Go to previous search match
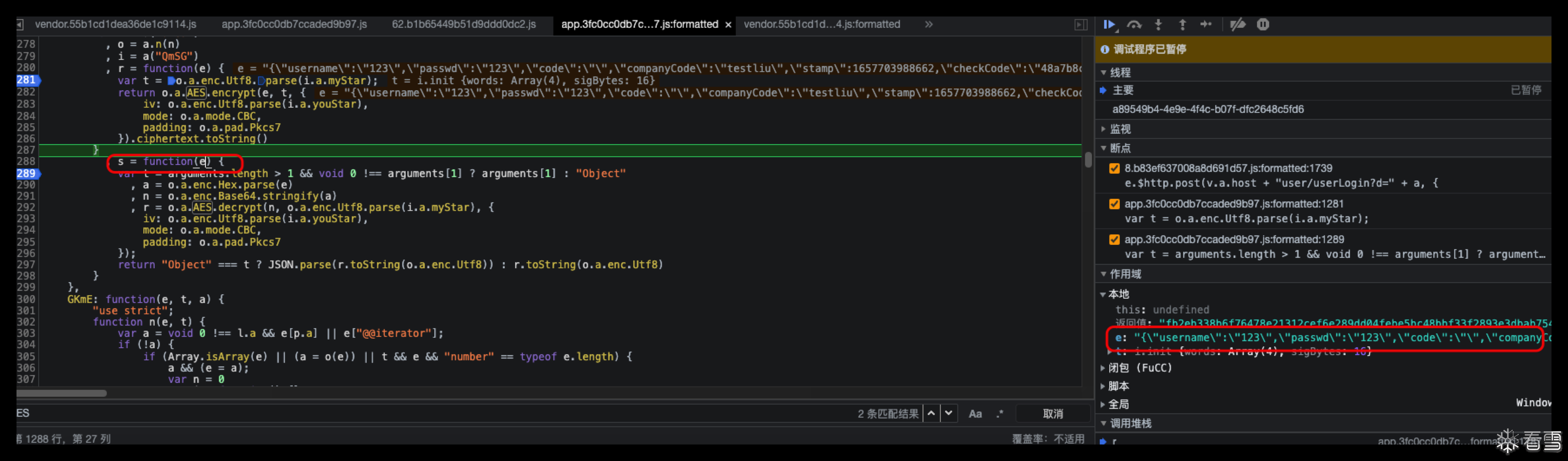Image resolution: width=1568 pixels, height=461 pixels. point(931,414)
